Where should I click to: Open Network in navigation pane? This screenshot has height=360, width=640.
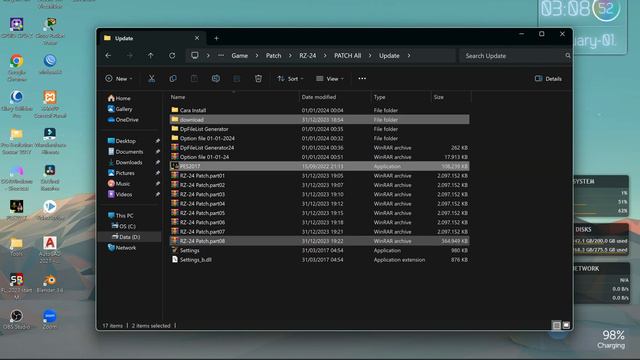click(x=122, y=248)
